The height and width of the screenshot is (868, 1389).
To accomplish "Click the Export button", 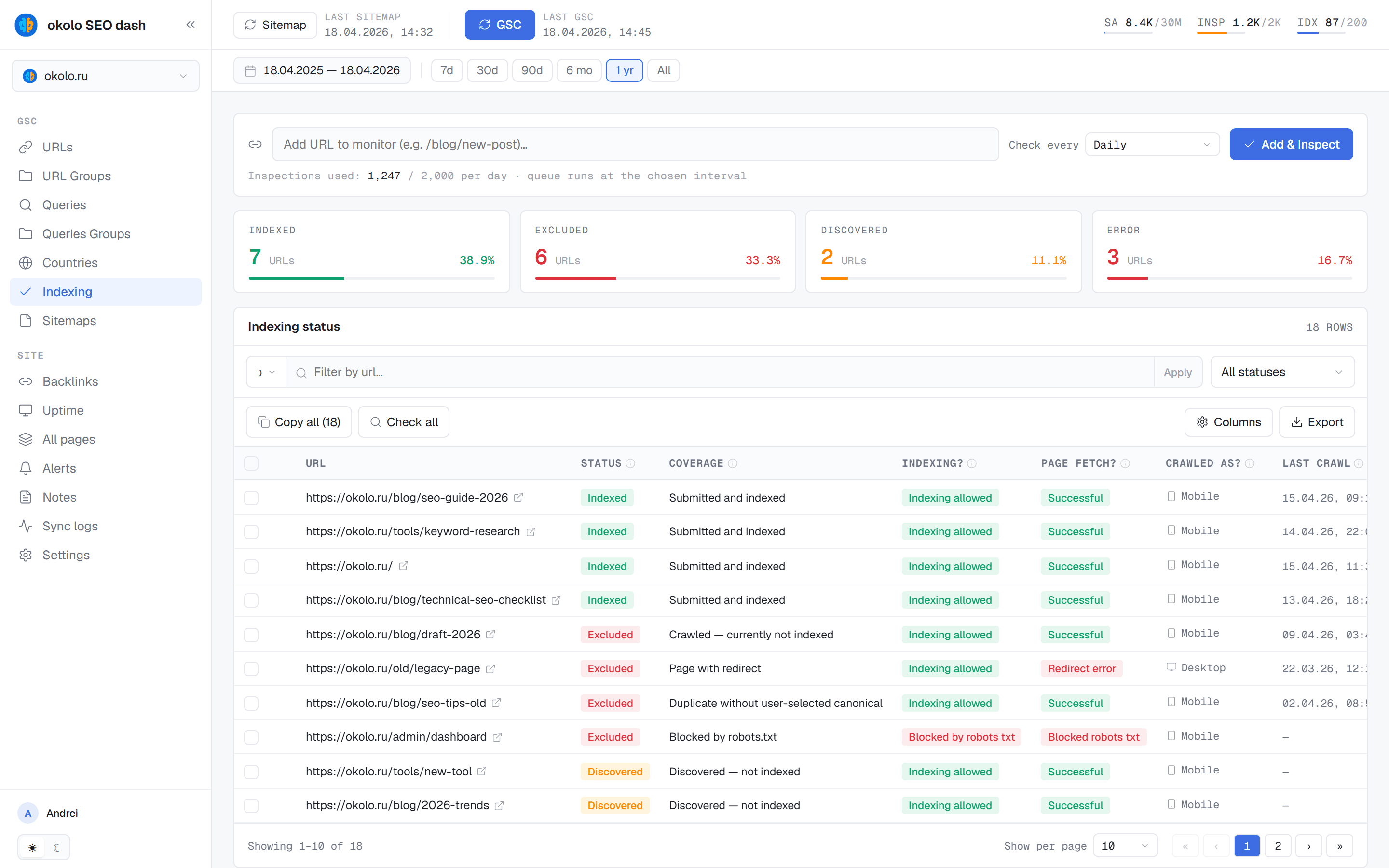I will pos(1317,422).
